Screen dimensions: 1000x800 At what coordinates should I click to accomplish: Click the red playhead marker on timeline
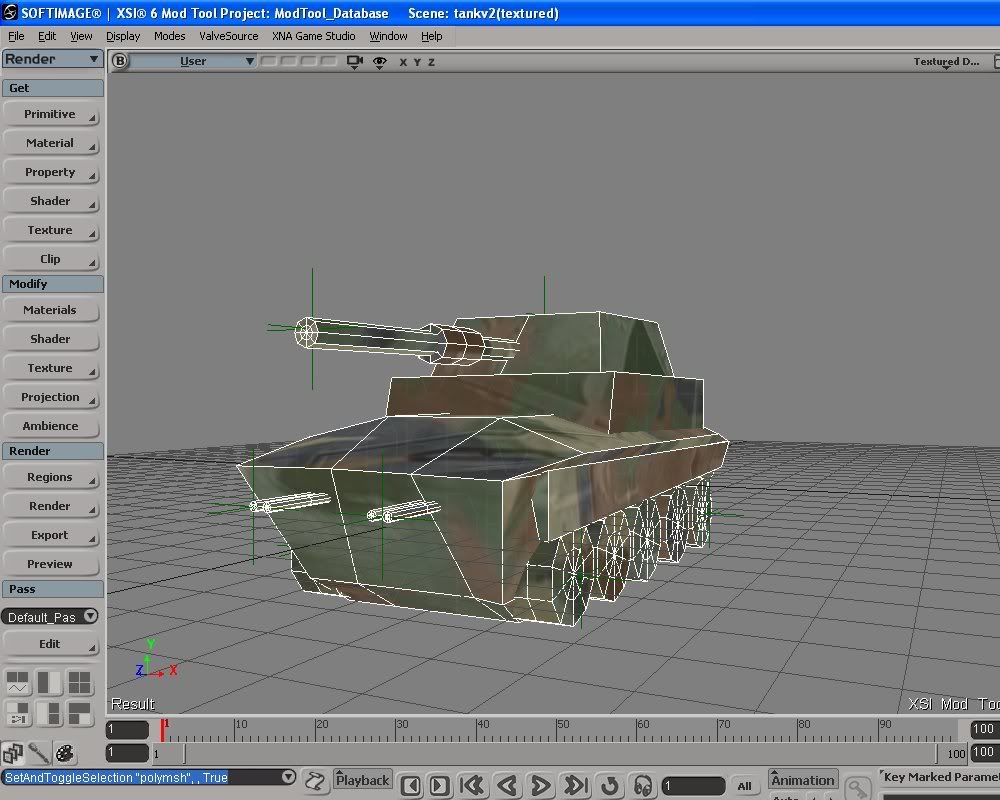coord(162,730)
